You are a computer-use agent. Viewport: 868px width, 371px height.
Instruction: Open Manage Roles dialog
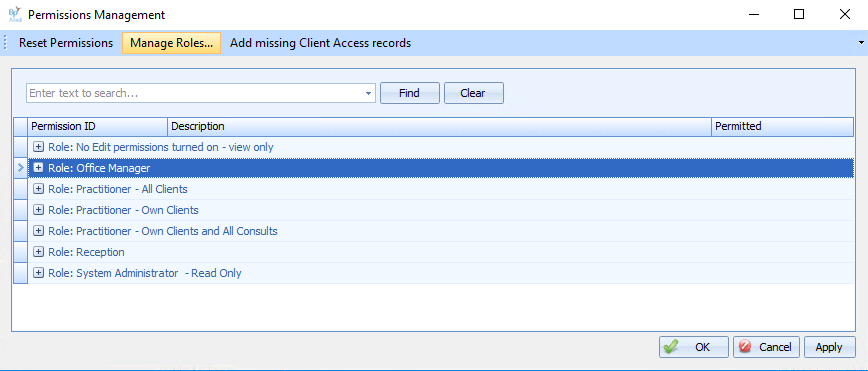171,43
